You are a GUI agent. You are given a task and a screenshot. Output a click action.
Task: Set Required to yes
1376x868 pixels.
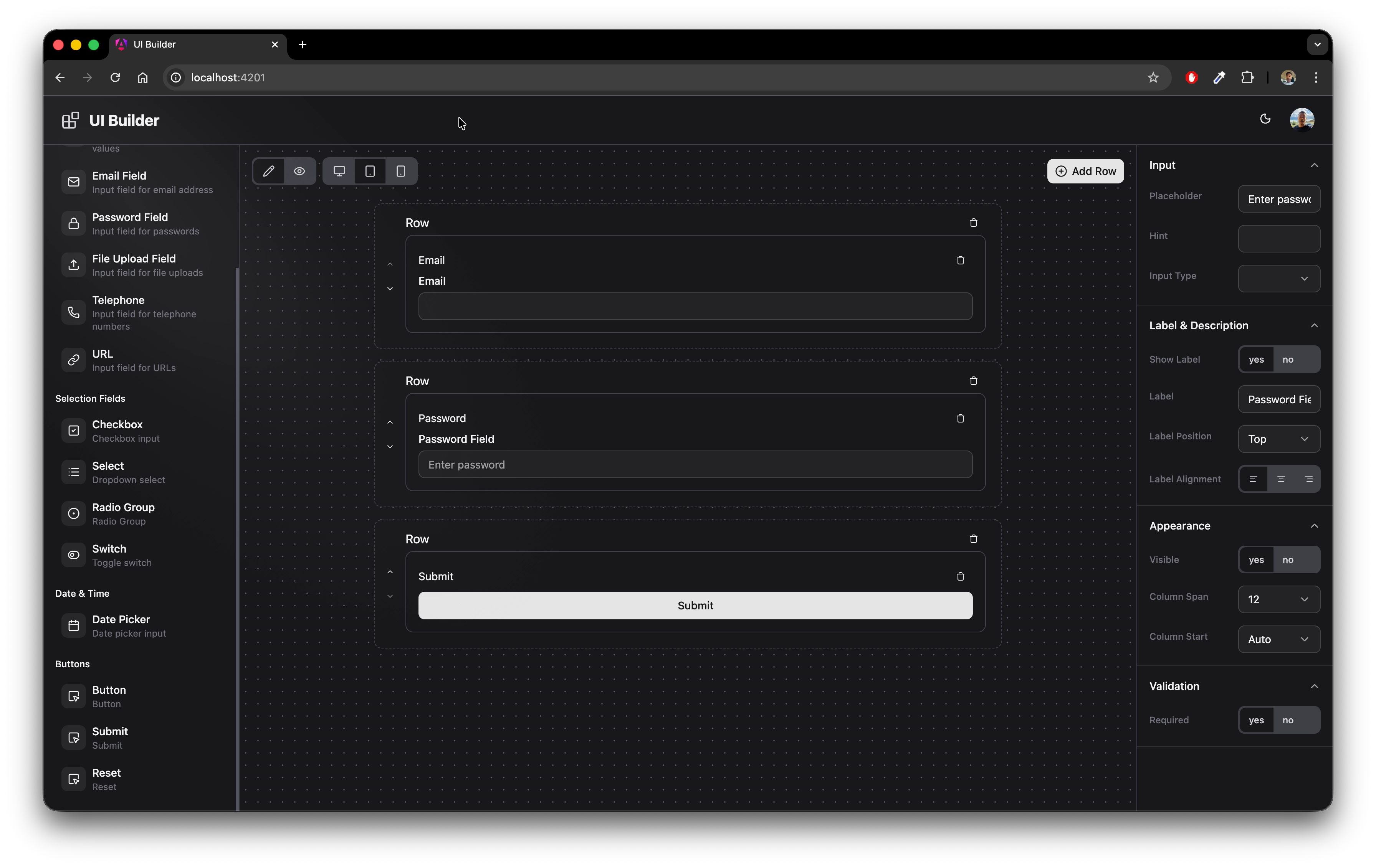(x=1256, y=720)
